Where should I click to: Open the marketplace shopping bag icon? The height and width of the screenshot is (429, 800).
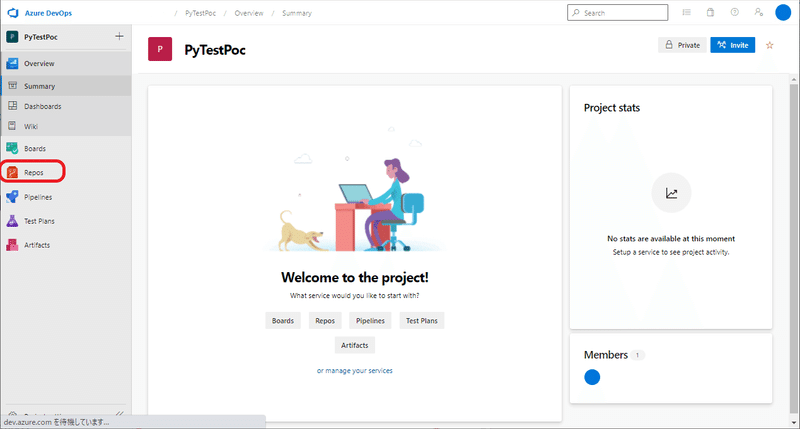click(710, 12)
